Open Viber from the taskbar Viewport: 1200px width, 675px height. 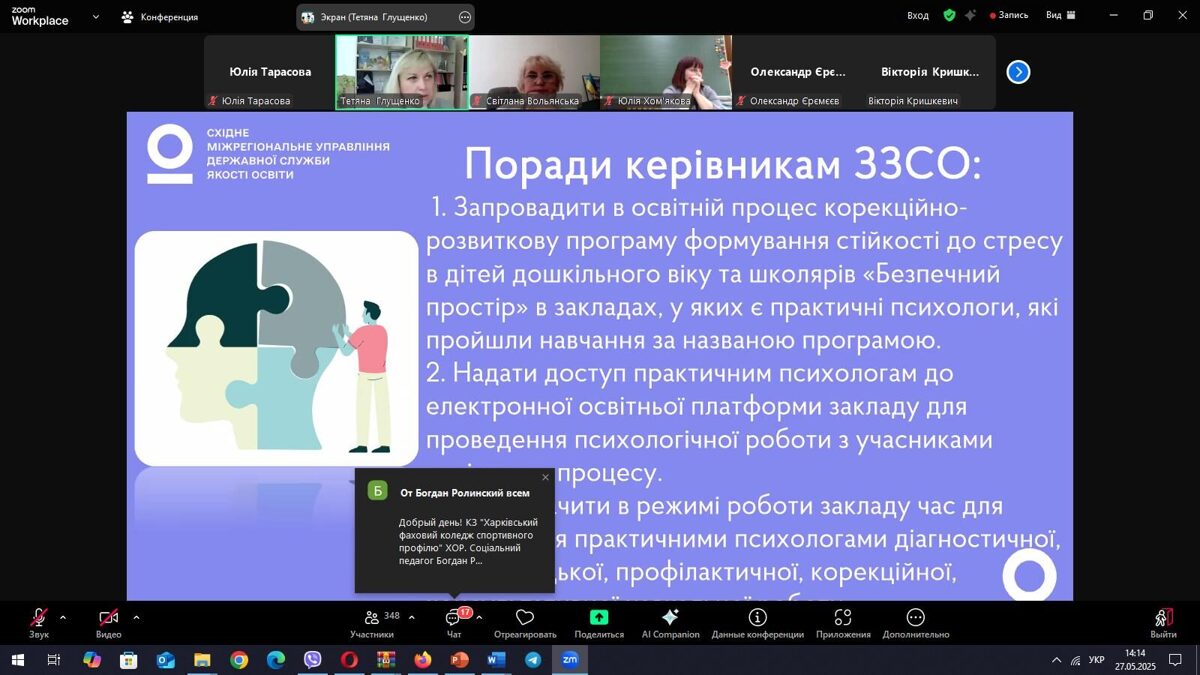coord(312,660)
